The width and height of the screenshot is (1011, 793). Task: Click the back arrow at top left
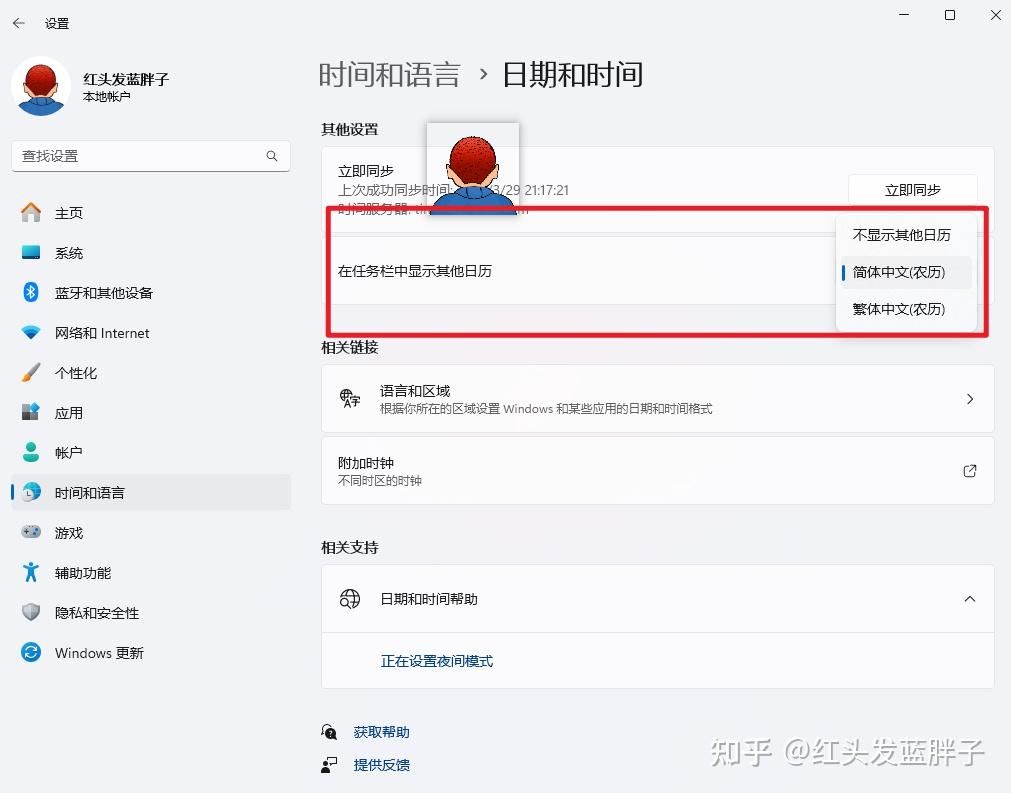click(x=19, y=22)
